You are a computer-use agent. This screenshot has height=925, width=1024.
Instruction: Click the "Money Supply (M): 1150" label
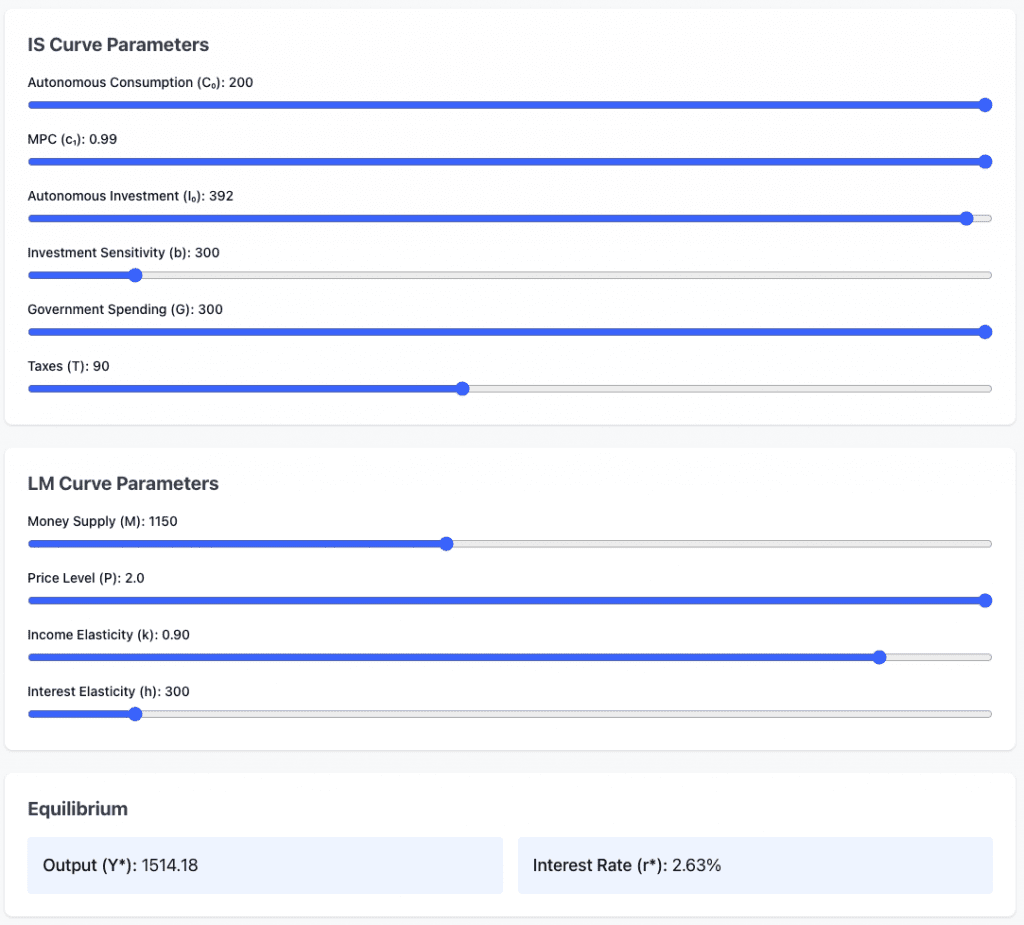[x=103, y=521]
